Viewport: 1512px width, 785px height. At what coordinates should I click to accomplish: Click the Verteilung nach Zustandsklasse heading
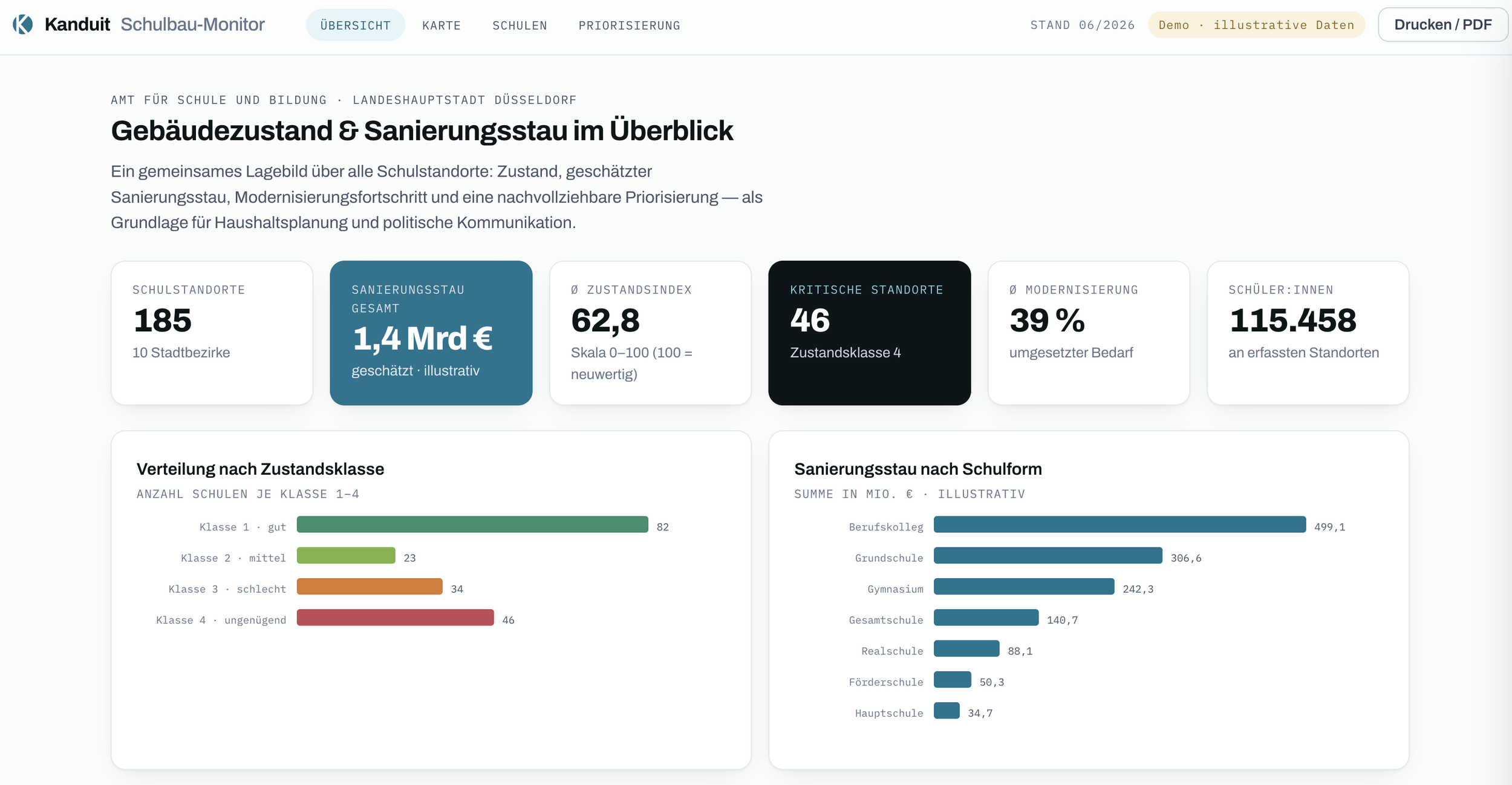[260, 469]
